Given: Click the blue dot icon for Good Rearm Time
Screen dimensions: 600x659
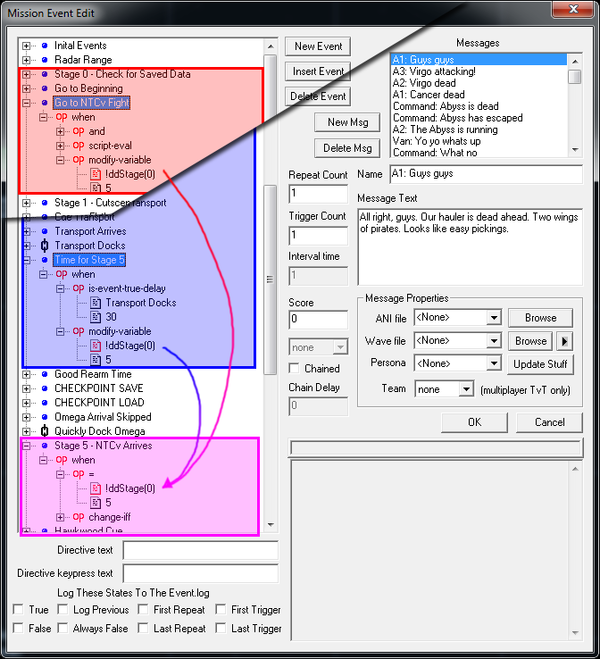Looking at the screenshot, I should (x=44, y=374).
